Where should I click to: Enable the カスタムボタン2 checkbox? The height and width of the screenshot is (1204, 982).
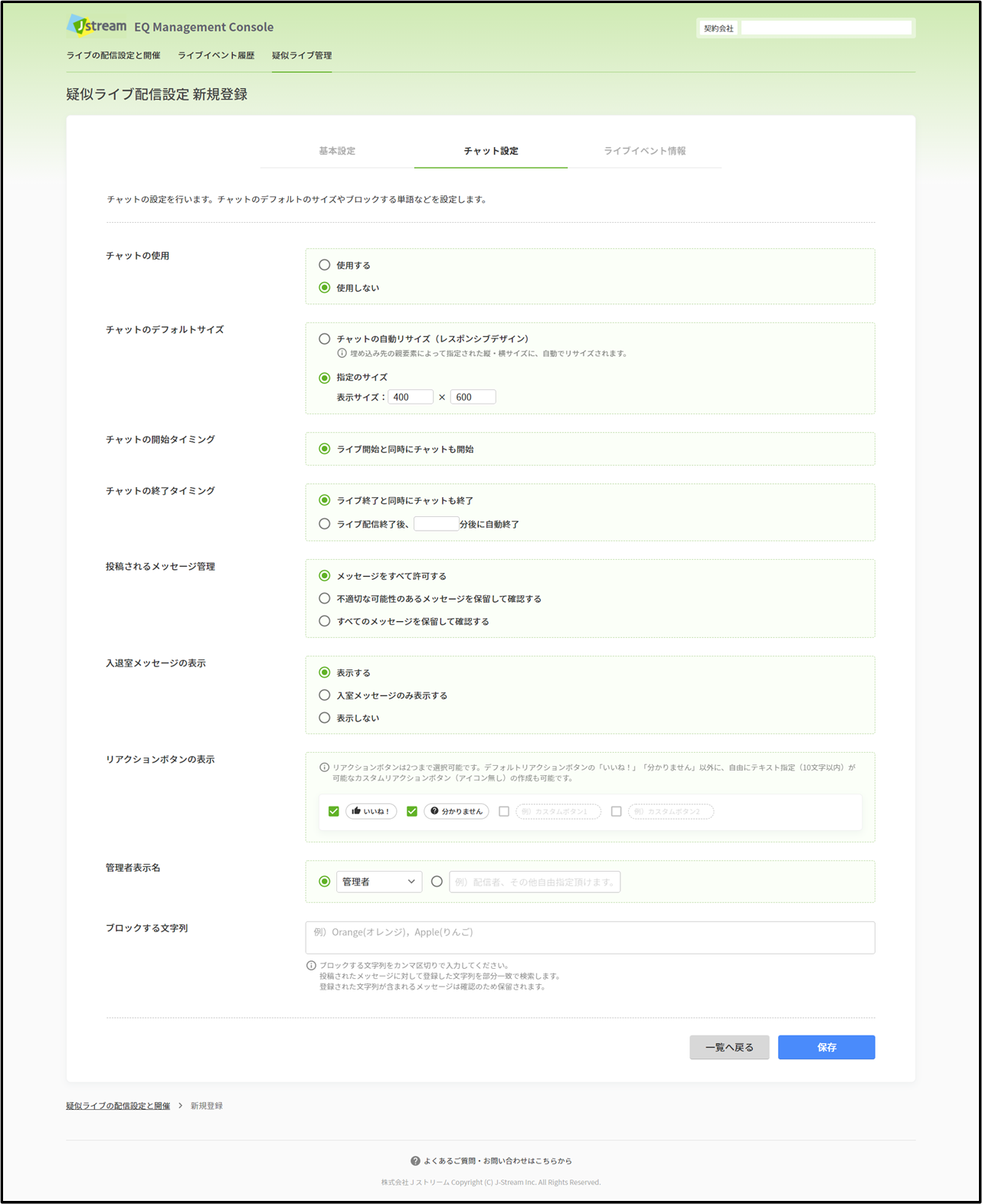coord(616,811)
